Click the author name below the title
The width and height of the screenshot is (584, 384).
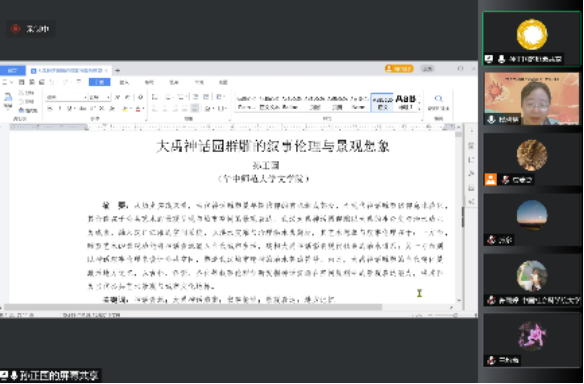click(266, 165)
